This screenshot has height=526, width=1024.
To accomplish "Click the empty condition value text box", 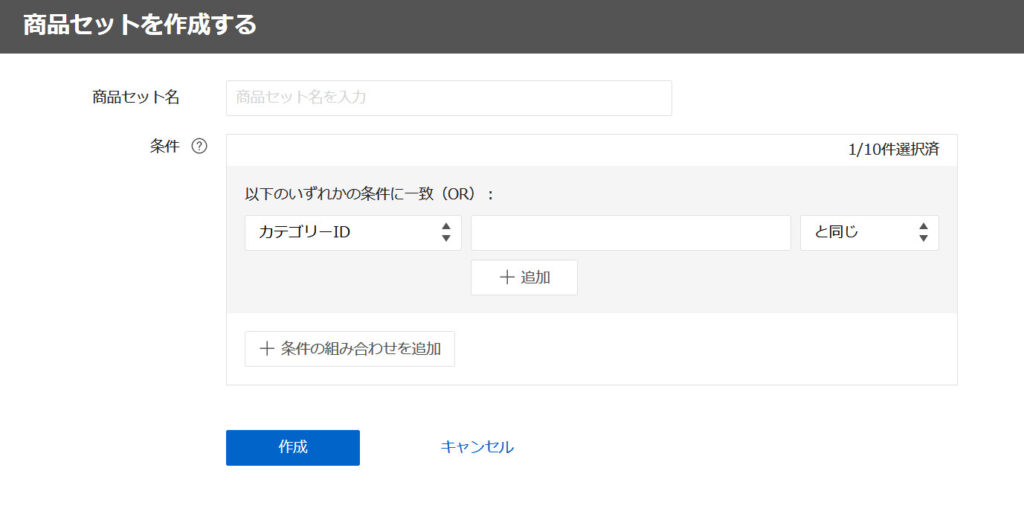I will (630, 233).
